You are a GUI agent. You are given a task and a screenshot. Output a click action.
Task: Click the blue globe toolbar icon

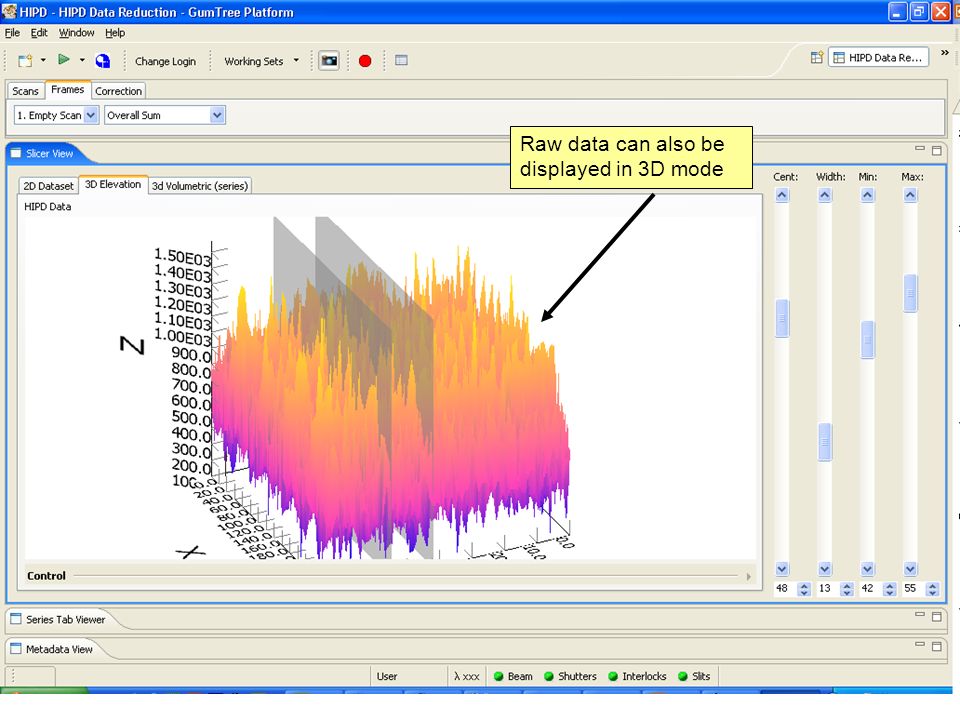[103, 61]
